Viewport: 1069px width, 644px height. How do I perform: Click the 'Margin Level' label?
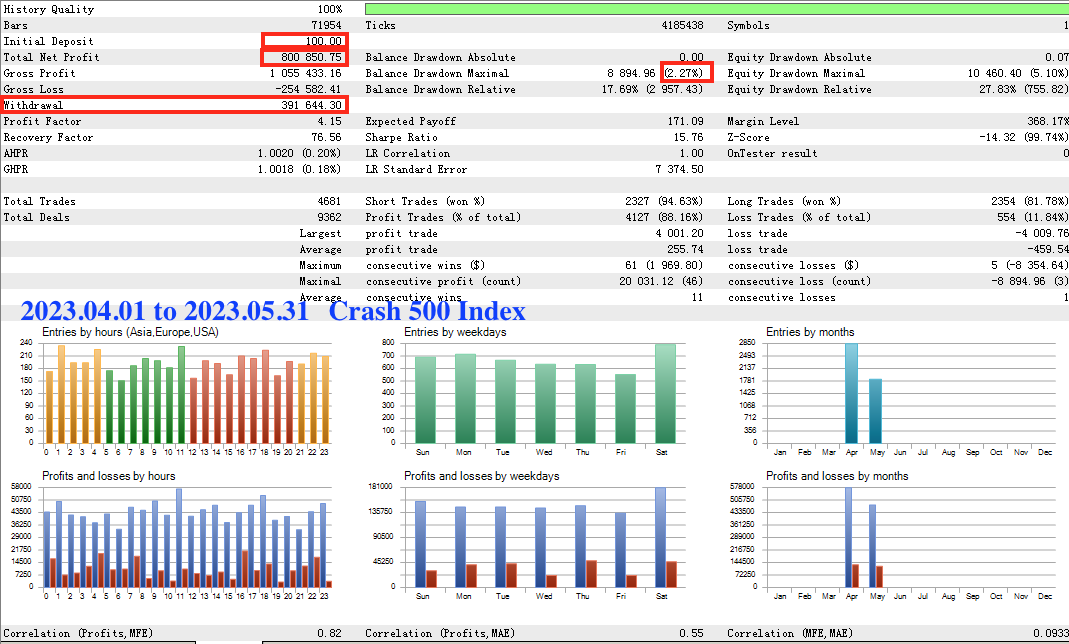[763, 121]
